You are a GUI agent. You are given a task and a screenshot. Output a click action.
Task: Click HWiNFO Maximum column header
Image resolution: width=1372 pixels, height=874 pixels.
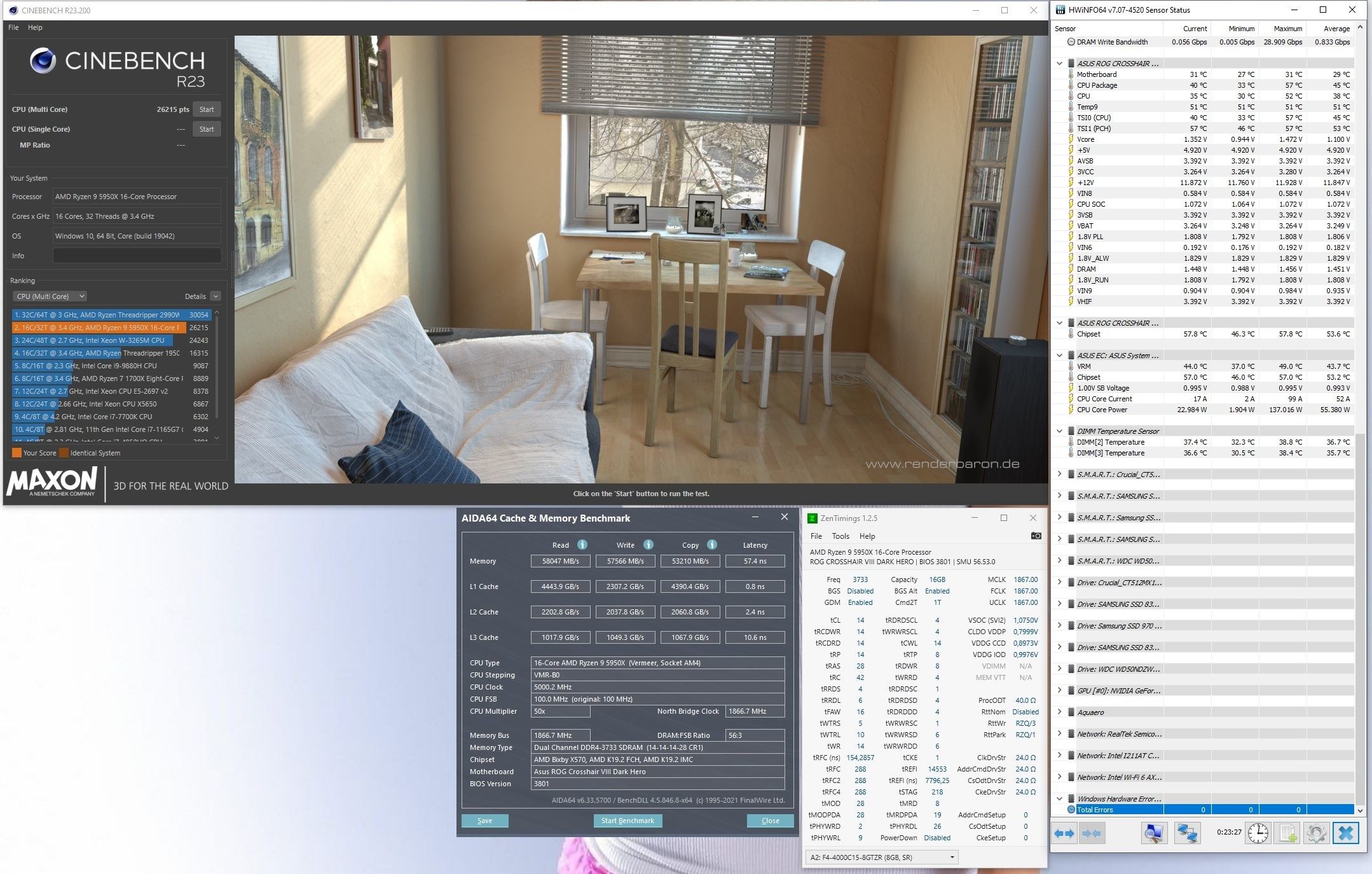[1282, 29]
